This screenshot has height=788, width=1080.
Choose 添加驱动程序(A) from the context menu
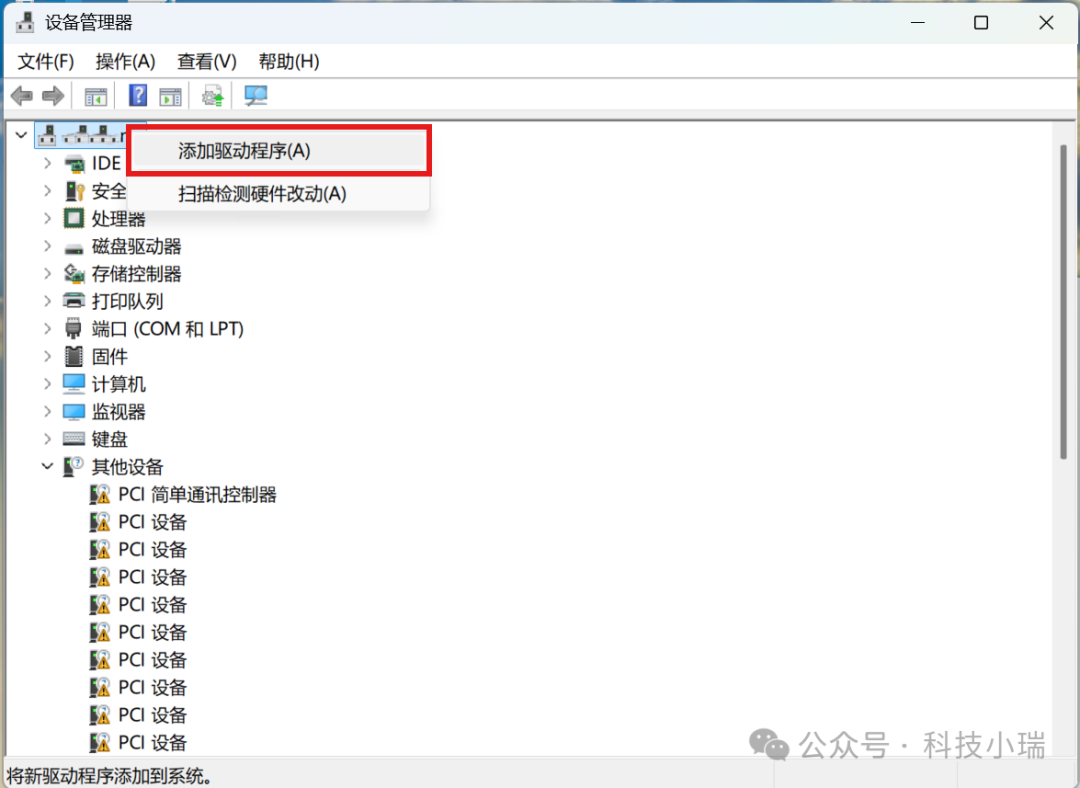[x=278, y=151]
